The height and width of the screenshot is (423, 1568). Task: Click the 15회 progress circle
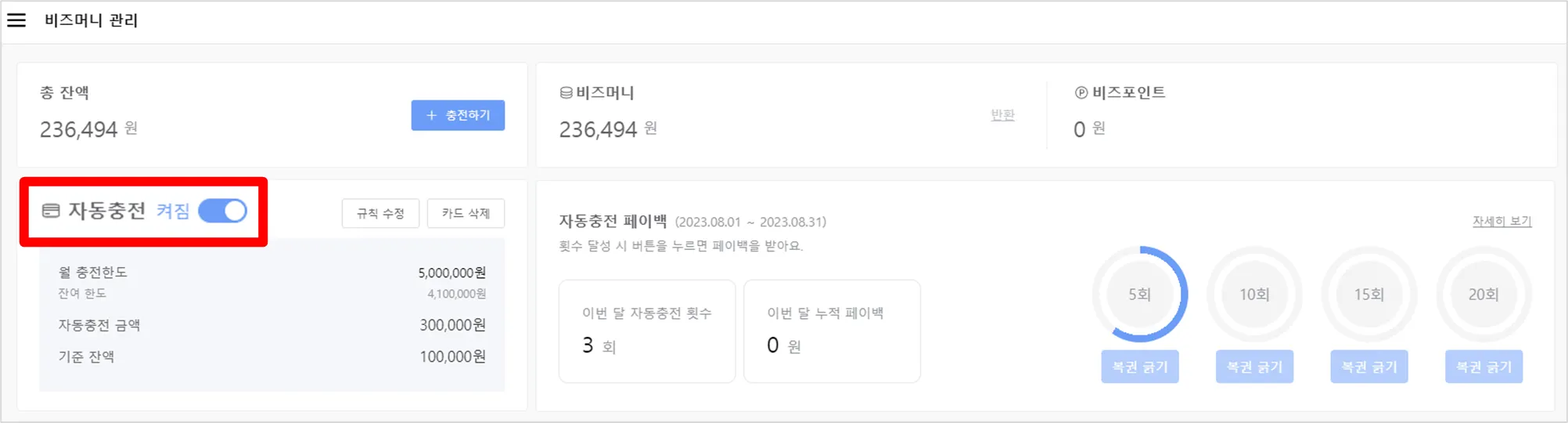pos(1368,295)
